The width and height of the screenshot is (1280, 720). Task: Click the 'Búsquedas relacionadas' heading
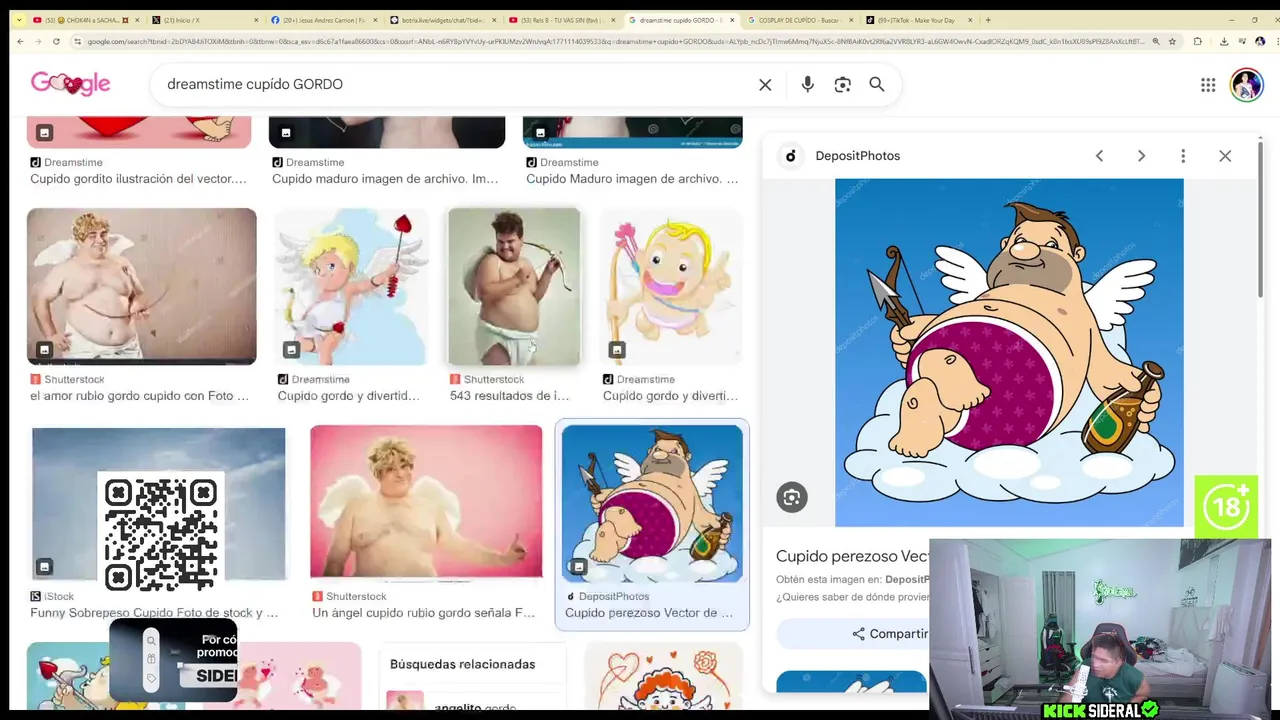pyautogui.click(x=462, y=664)
